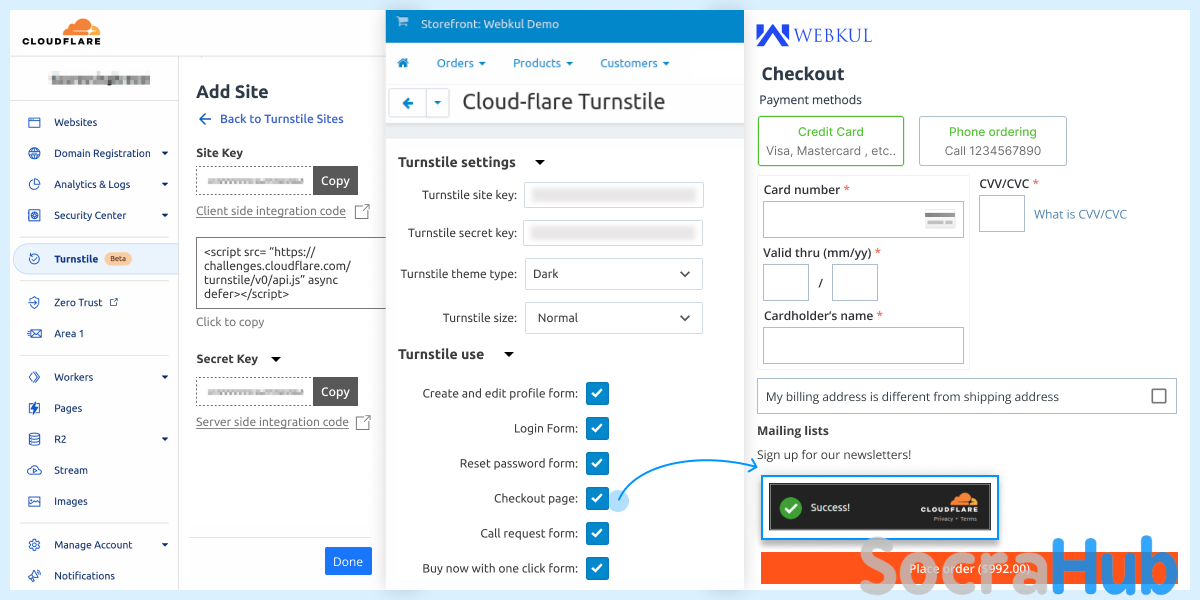Click the Card number input field
The width and height of the screenshot is (1200, 600).
(x=863, y=219)
